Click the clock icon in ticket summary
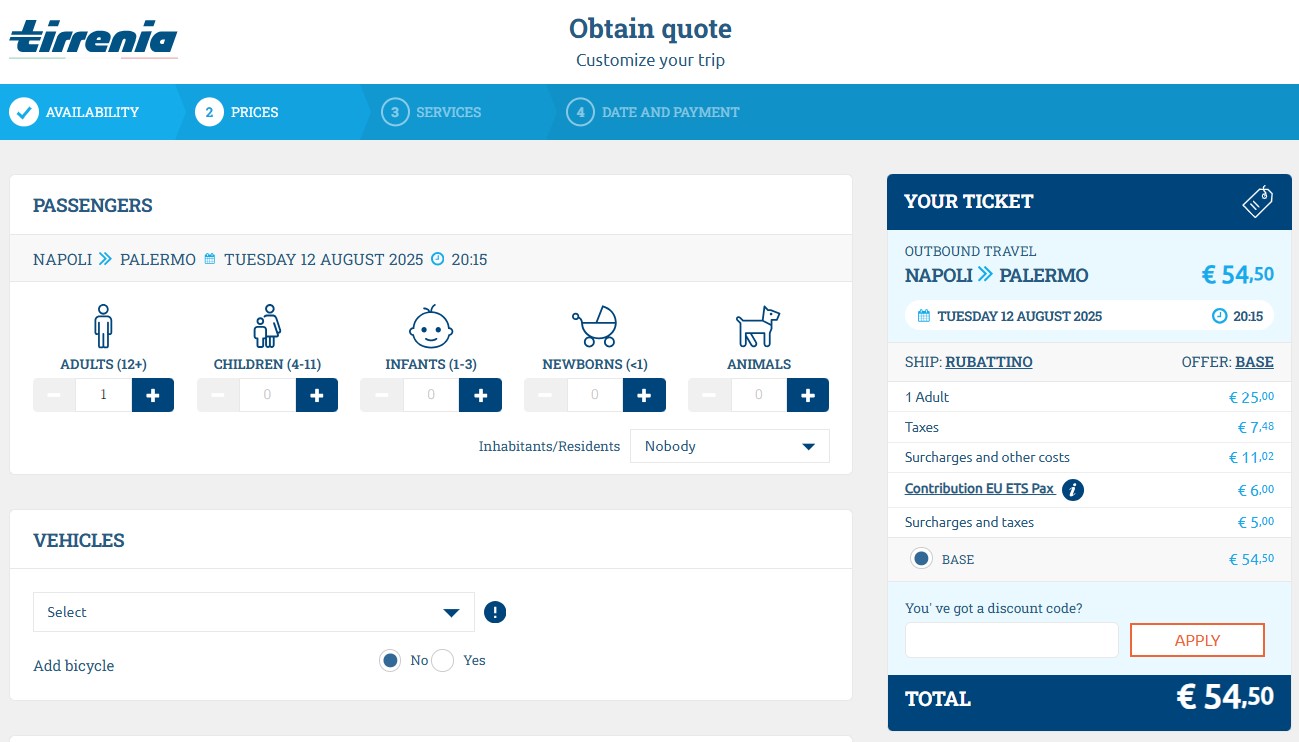1299x742 pixels. click(x=1219, y=316)
